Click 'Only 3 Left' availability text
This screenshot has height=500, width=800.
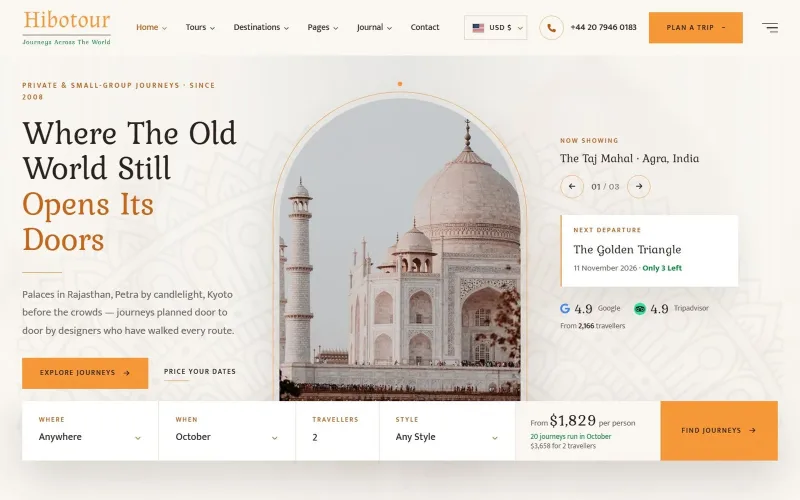pyautogui.click(x=662, y=268)
